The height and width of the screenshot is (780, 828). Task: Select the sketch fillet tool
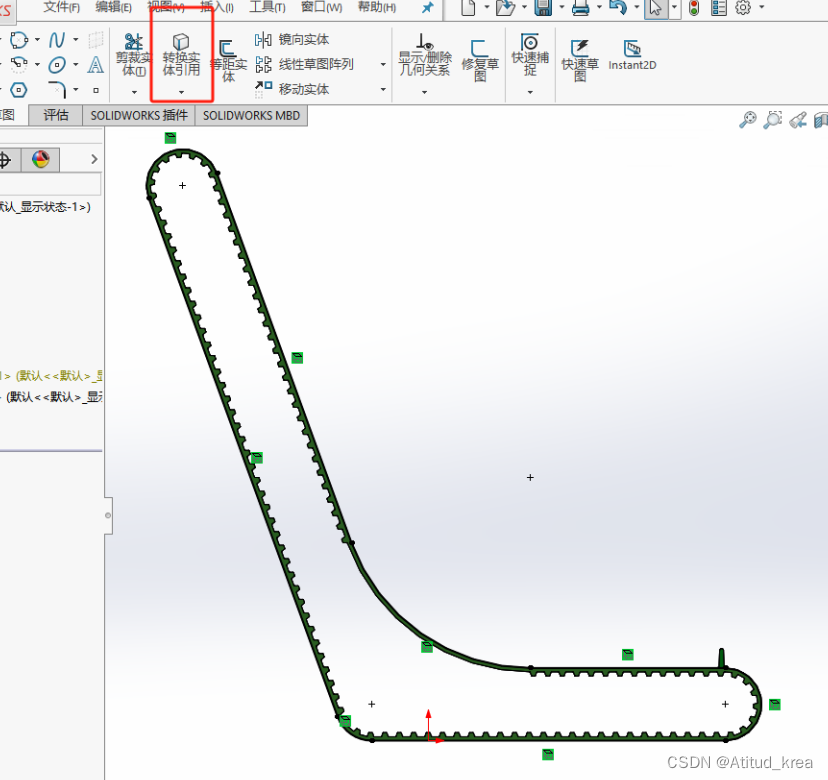pos(57,90)
